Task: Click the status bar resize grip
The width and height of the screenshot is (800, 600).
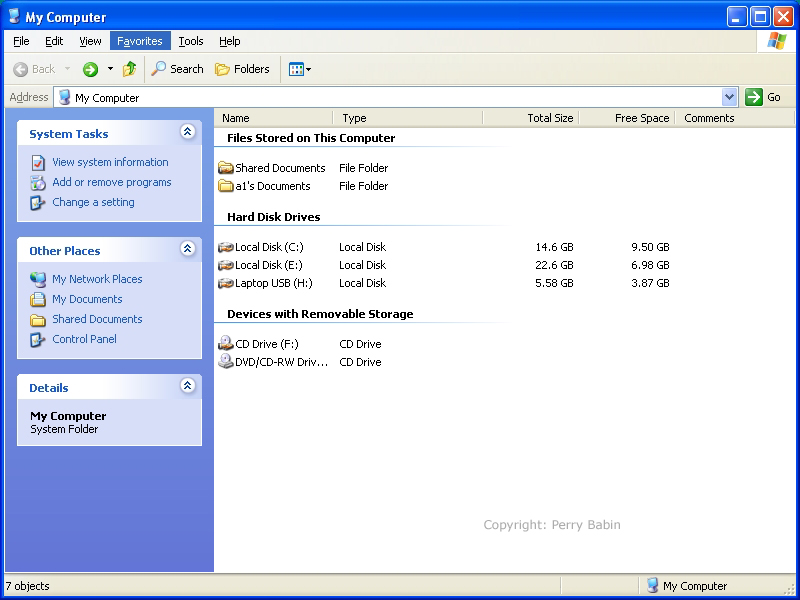Action: (790, 590)
